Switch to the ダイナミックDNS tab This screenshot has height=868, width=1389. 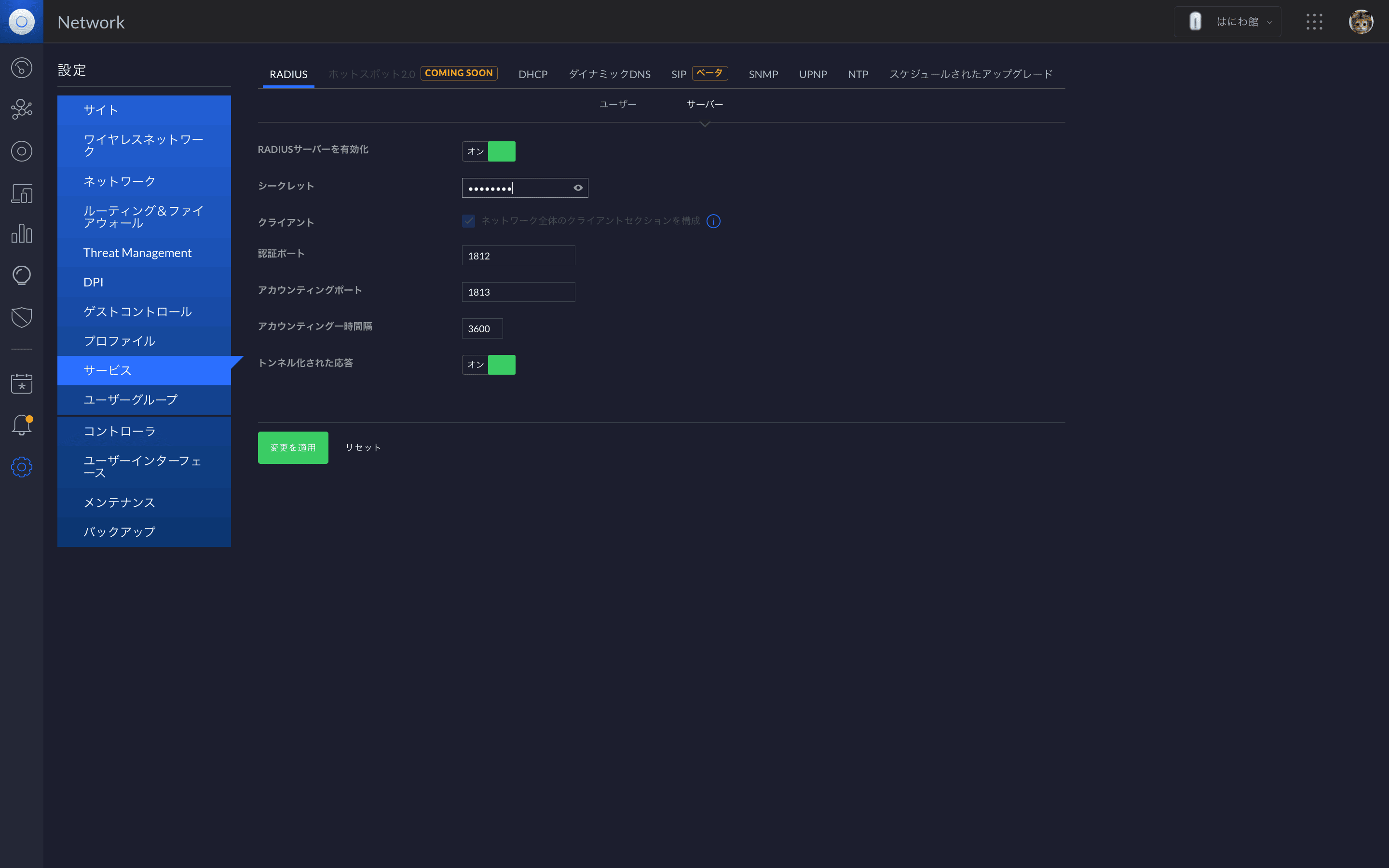[609, 74]
